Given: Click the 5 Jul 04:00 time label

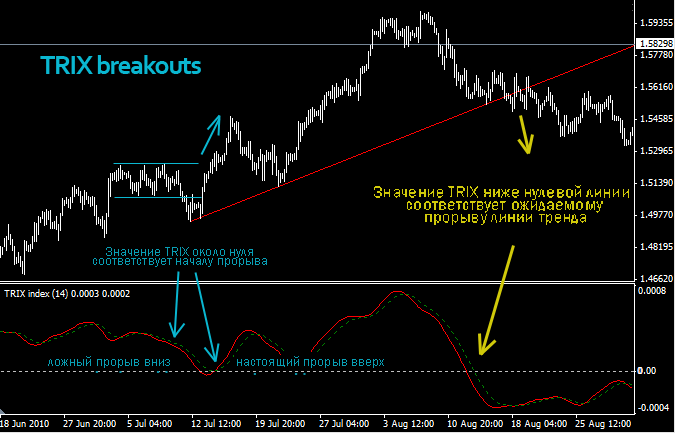Looking at the screenshot, I should coord(150,424).
